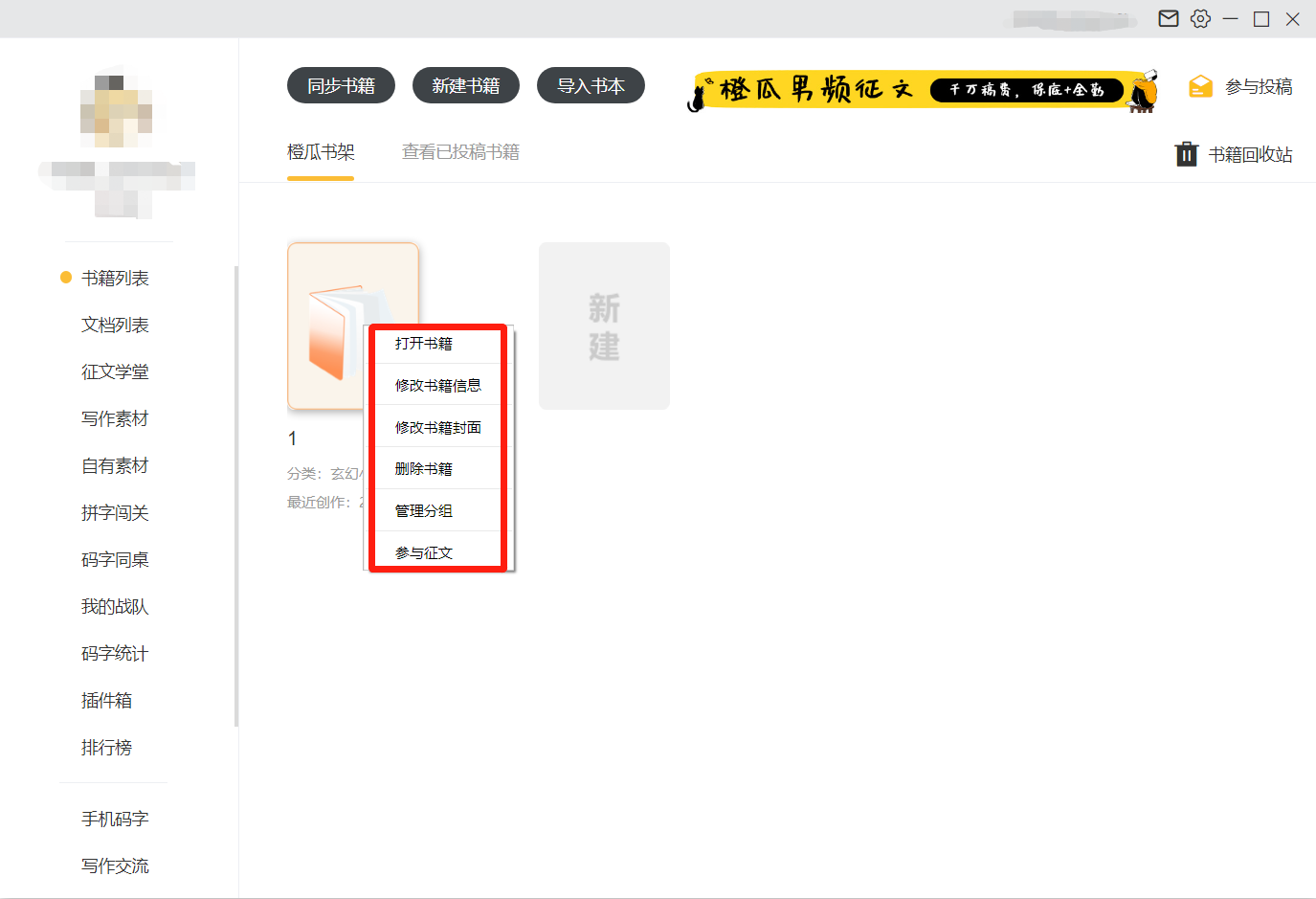
Task: Open 插件箱 in sidebar
Action: click(x=106, y=700)
